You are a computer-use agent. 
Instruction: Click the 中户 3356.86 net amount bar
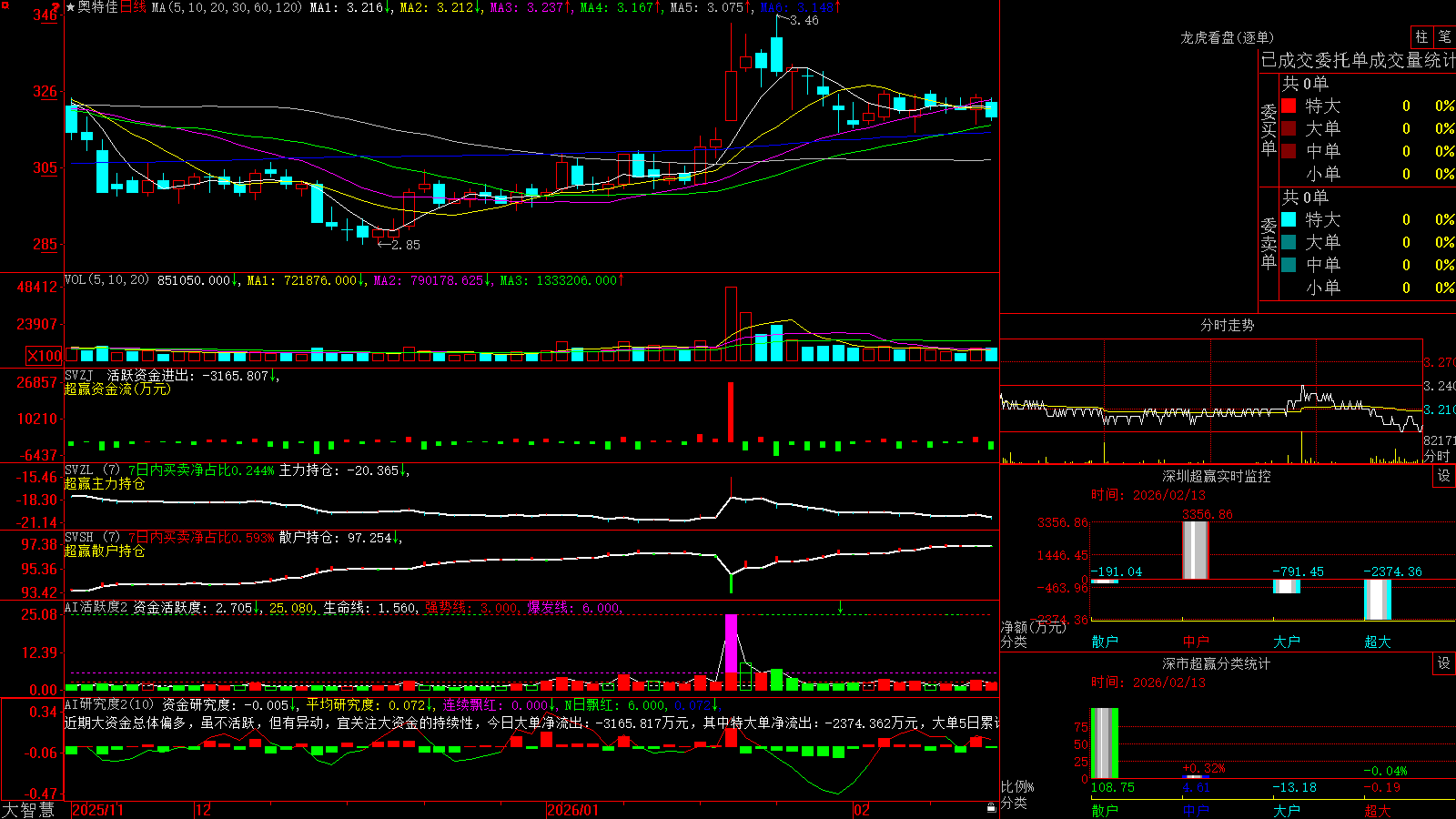click(1196, 551)
